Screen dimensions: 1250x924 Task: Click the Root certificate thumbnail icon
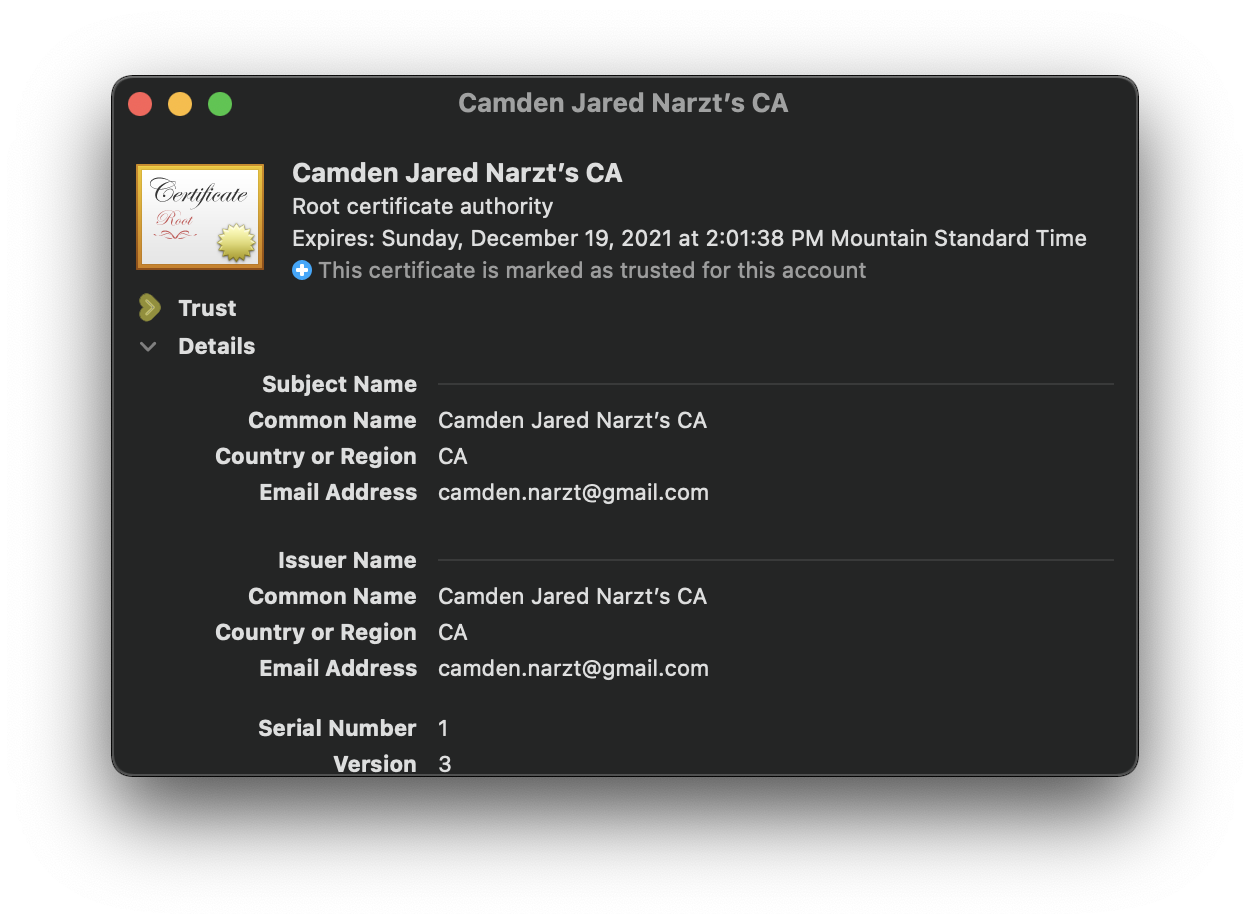(200, 217)
